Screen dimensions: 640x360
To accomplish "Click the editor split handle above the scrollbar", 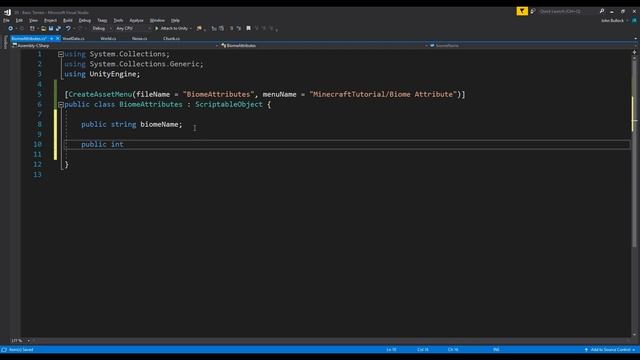I will tap(634, 52).
